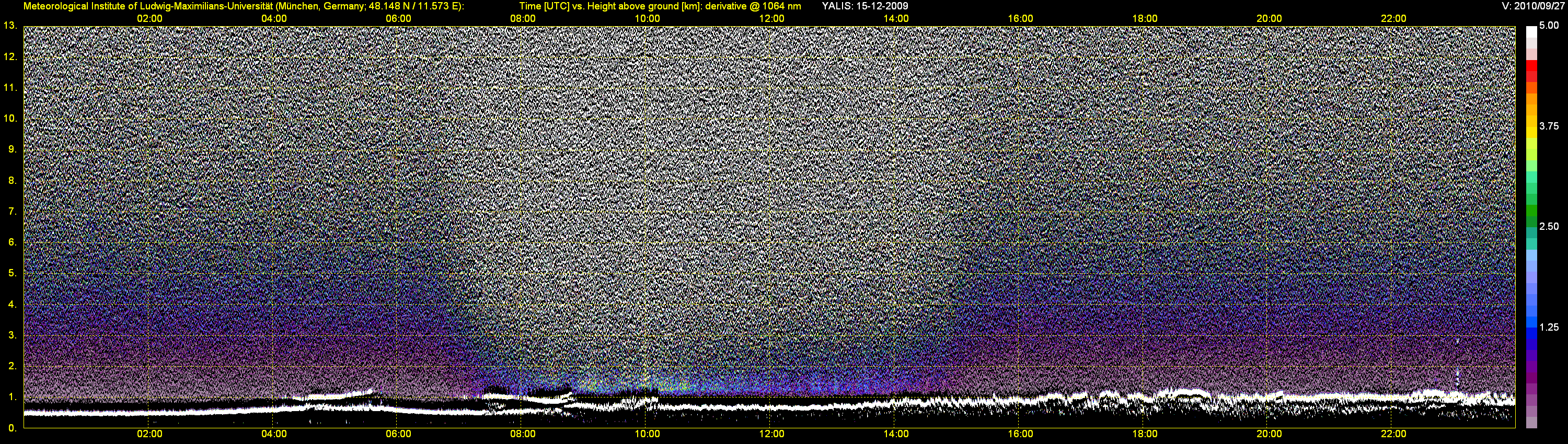The width and height of the screenshot is (1568, 444).
Task: Click the 08:00 label on the upper time axis
Action: coord(523,19)
